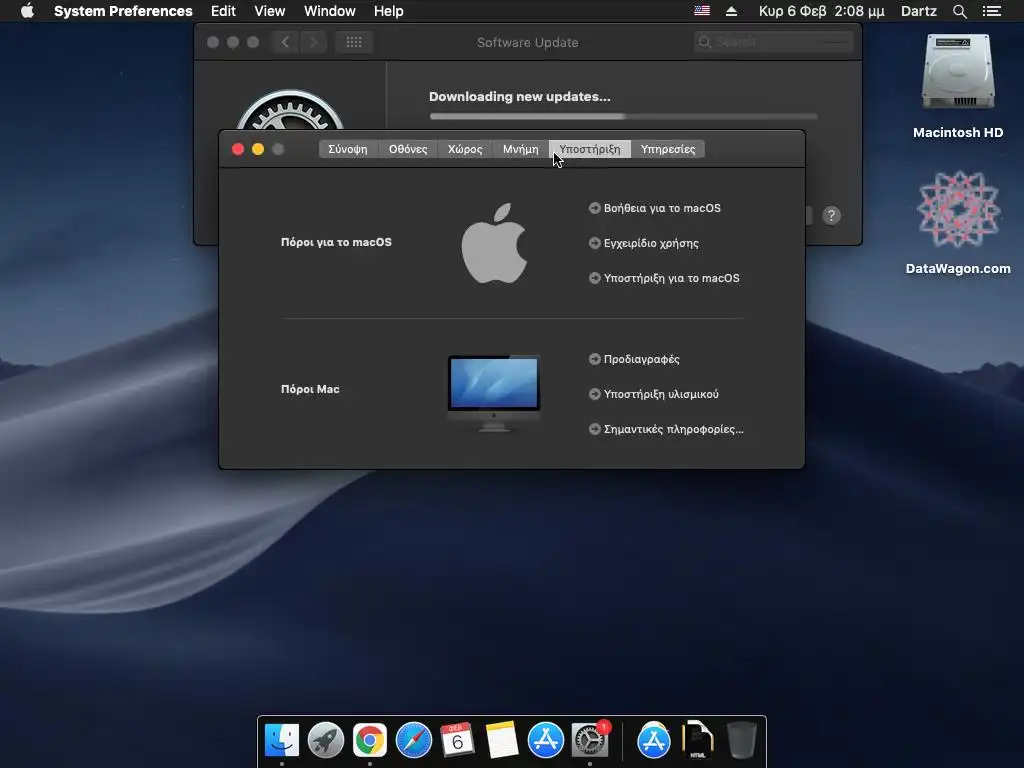Launch Safari from the Dock

click(x=413, y=740)
